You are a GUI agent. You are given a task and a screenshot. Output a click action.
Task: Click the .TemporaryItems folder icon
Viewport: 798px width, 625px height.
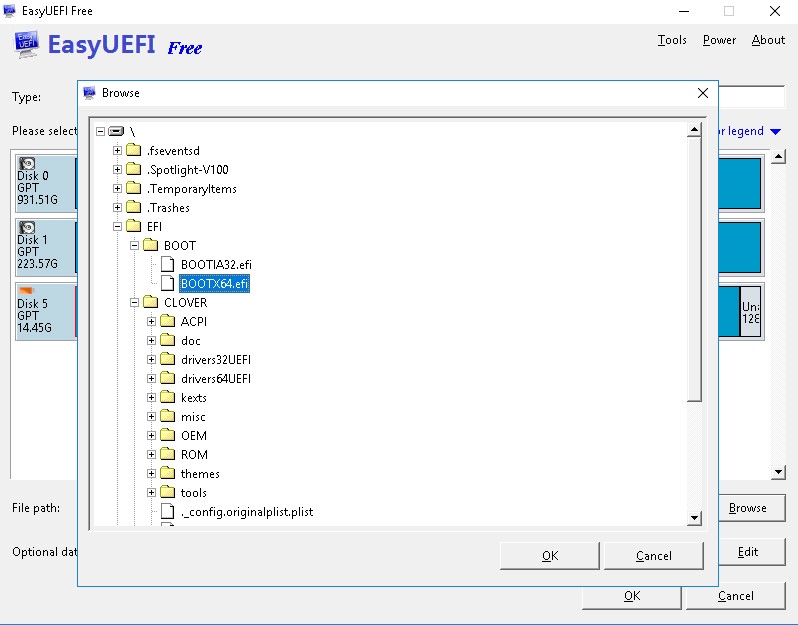(x=134, y=188)
